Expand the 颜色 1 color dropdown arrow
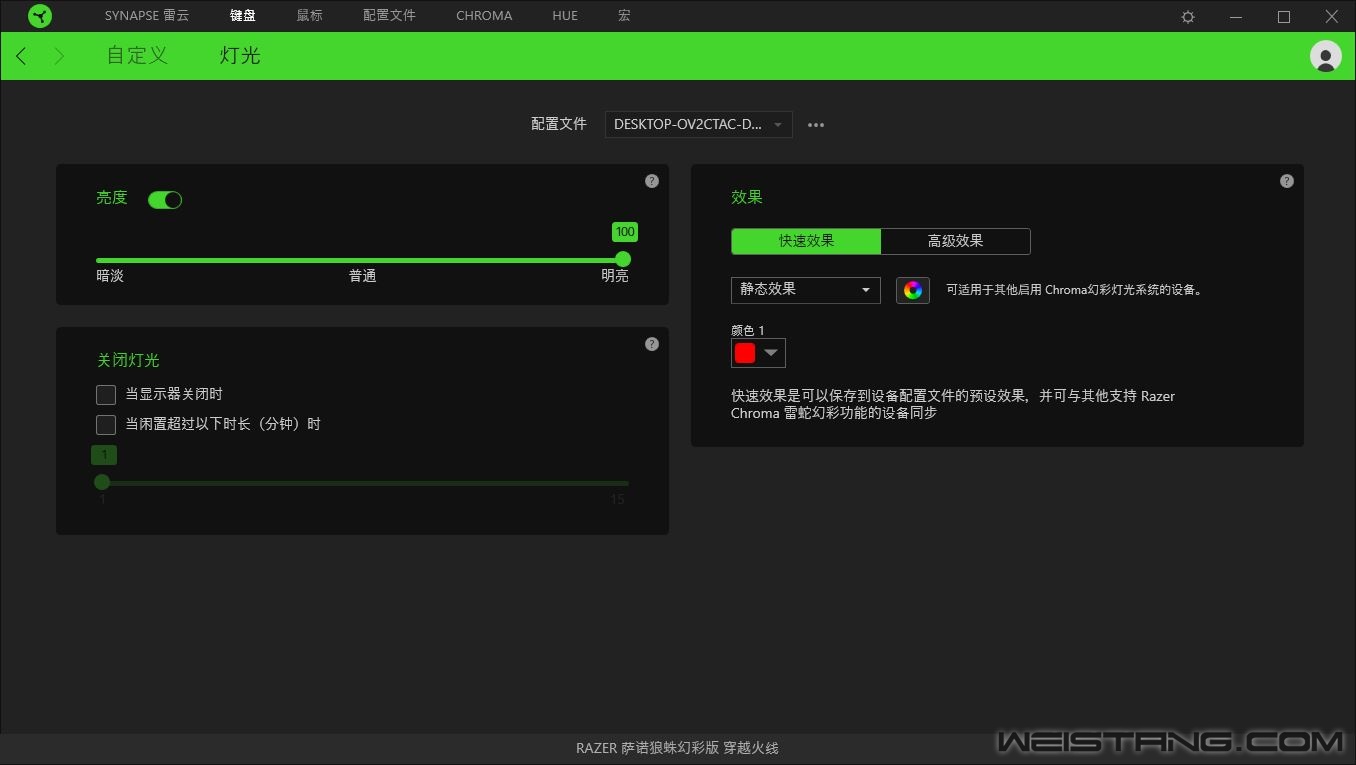 [771, 353]
